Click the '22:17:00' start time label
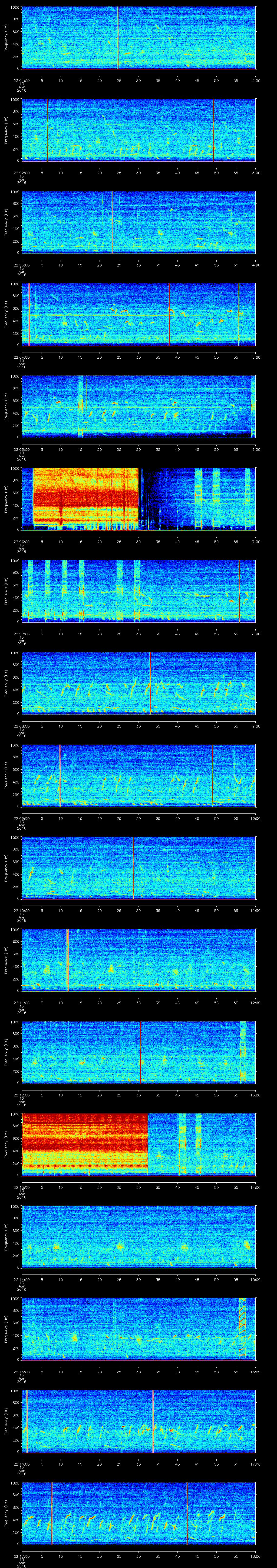 coord(21,1556)
